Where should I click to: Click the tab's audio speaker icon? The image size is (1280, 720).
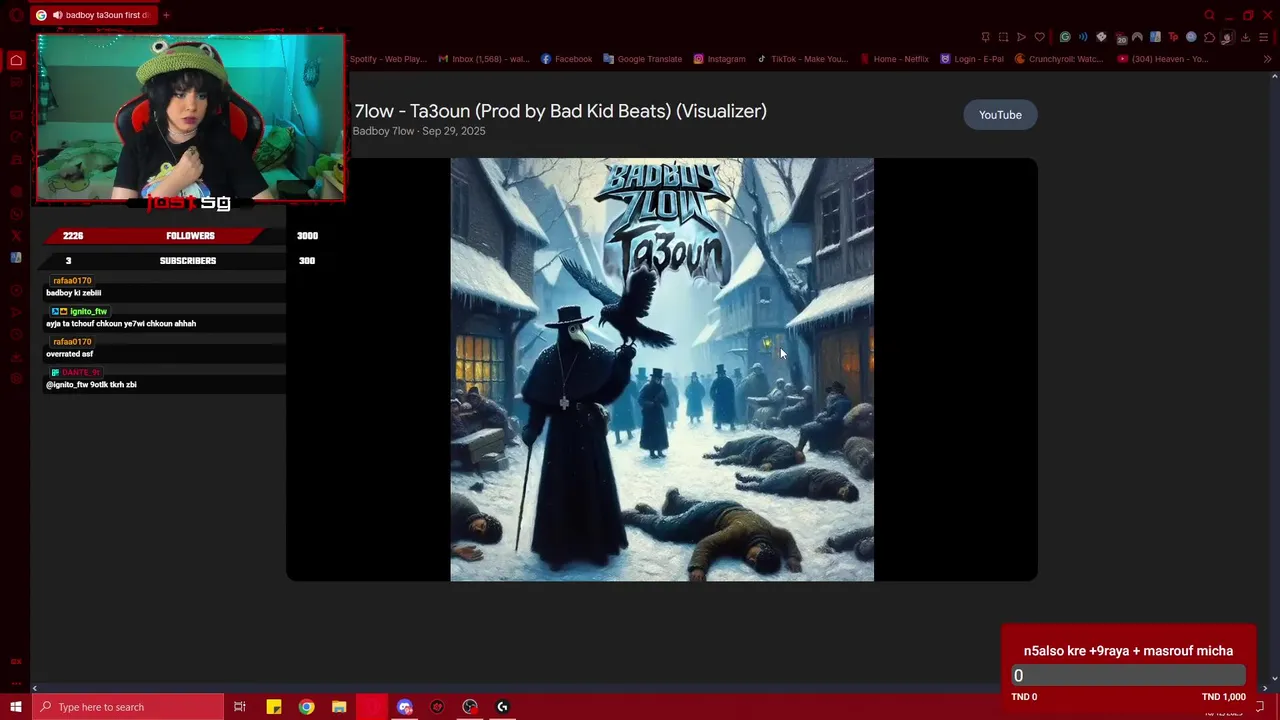click(57, 15)
